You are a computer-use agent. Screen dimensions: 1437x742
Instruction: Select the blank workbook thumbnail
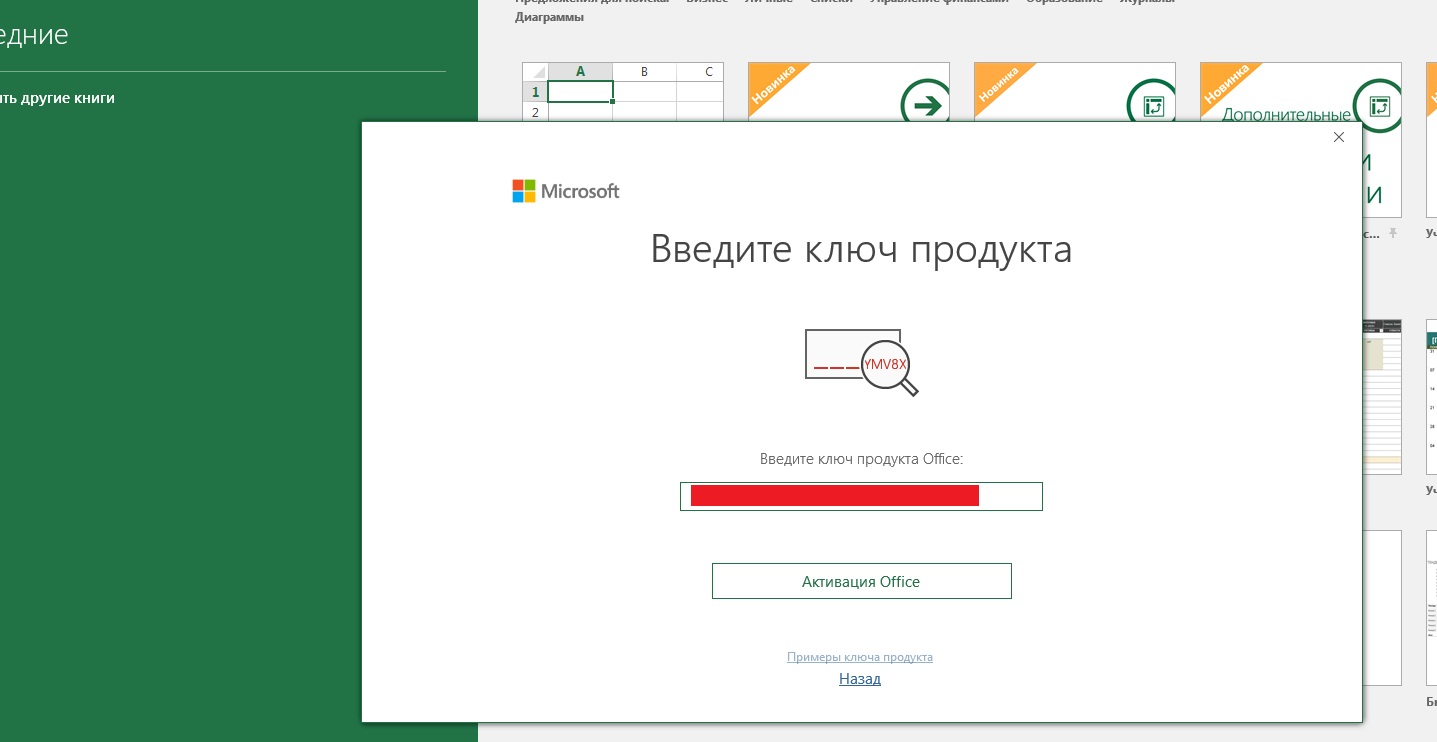[622, 92]
